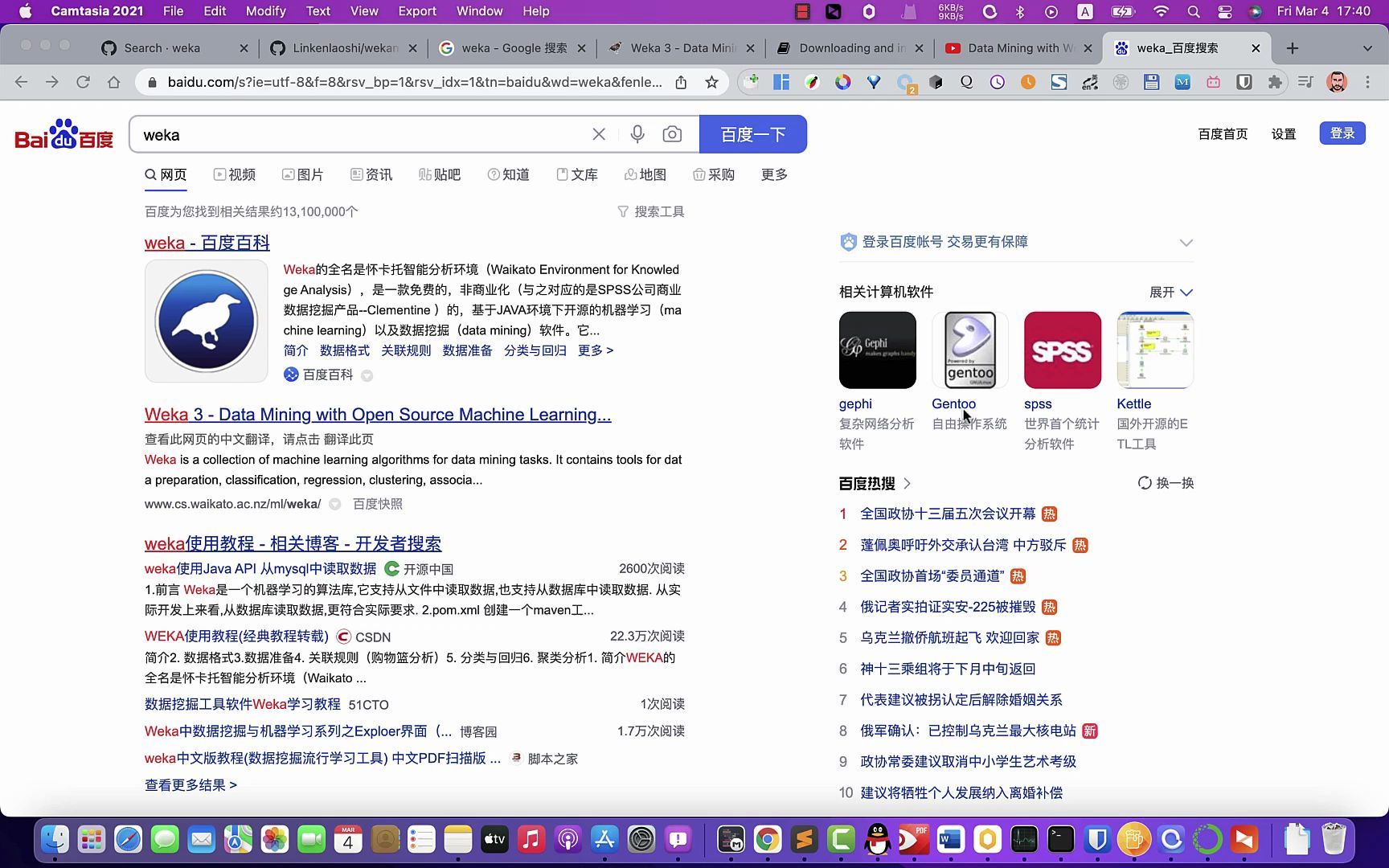This screenshot has height=868, width=1389.
Task: Clear the search box with X icon
Action: pyautogui.click(x=599, y=134)
